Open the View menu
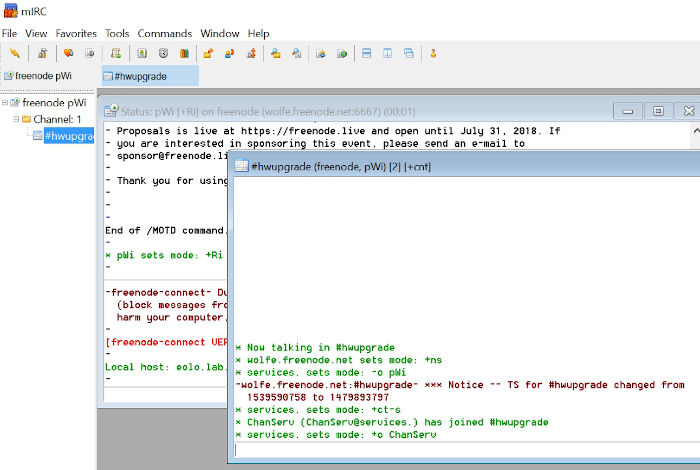Image resolution: width=700 pixels, height=470 pixels. pos(36,33)
